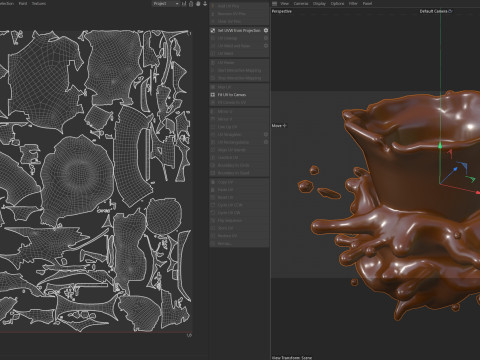Open the UV editor Textures menu

(x=39, y=3)
